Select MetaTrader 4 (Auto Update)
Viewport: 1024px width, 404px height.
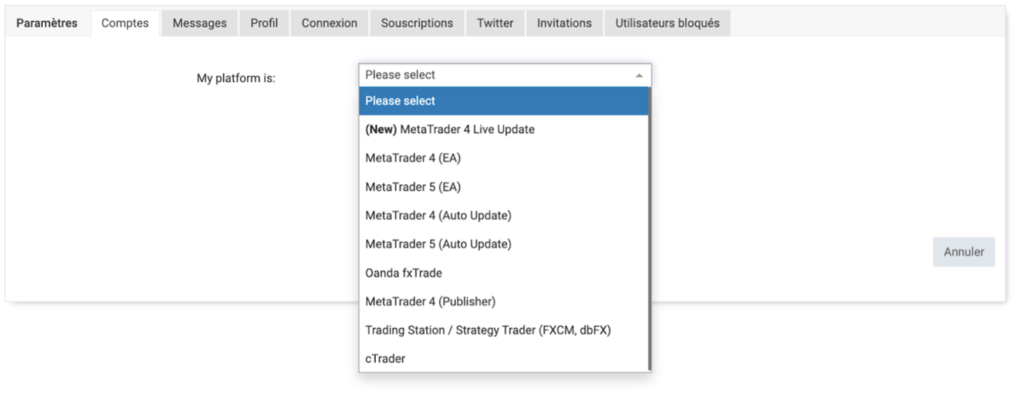[x=504, y=215]
